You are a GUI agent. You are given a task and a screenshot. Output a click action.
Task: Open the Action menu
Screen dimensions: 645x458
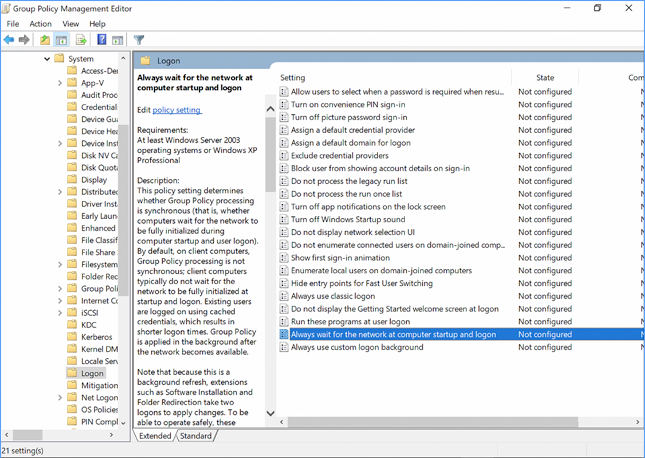click(41, 23)
